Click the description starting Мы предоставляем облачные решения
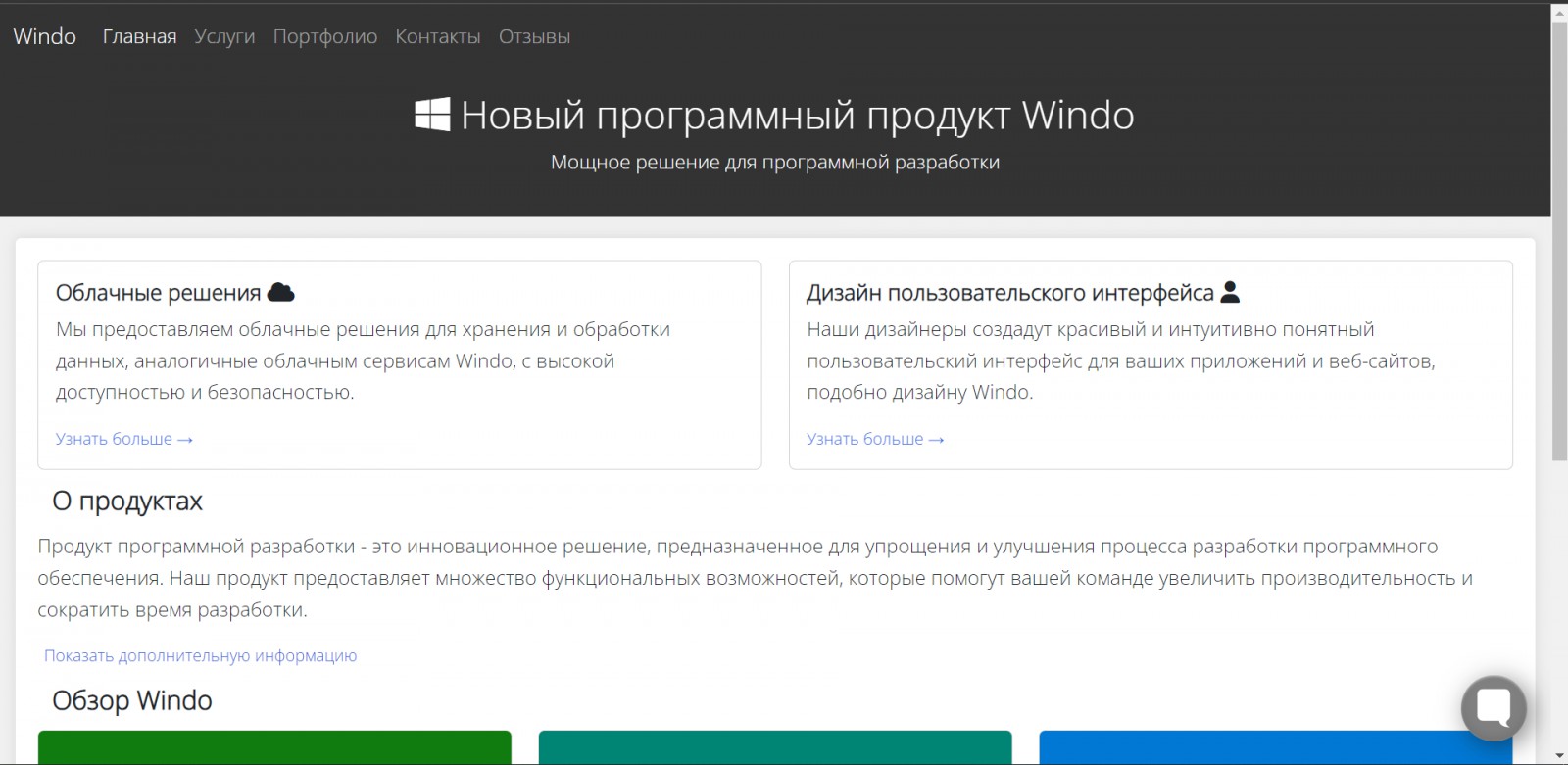This screenshot has height=765, width=1568. (x=364, y=360)
